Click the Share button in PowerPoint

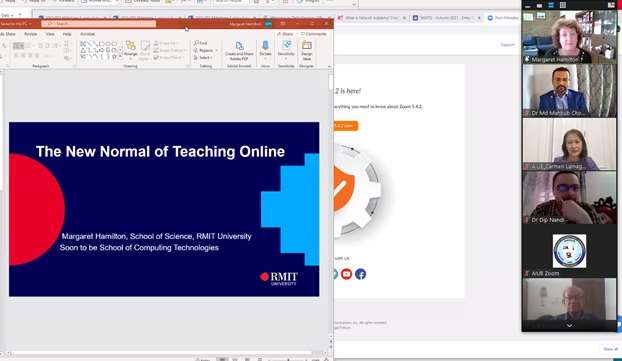click(285, 34)
